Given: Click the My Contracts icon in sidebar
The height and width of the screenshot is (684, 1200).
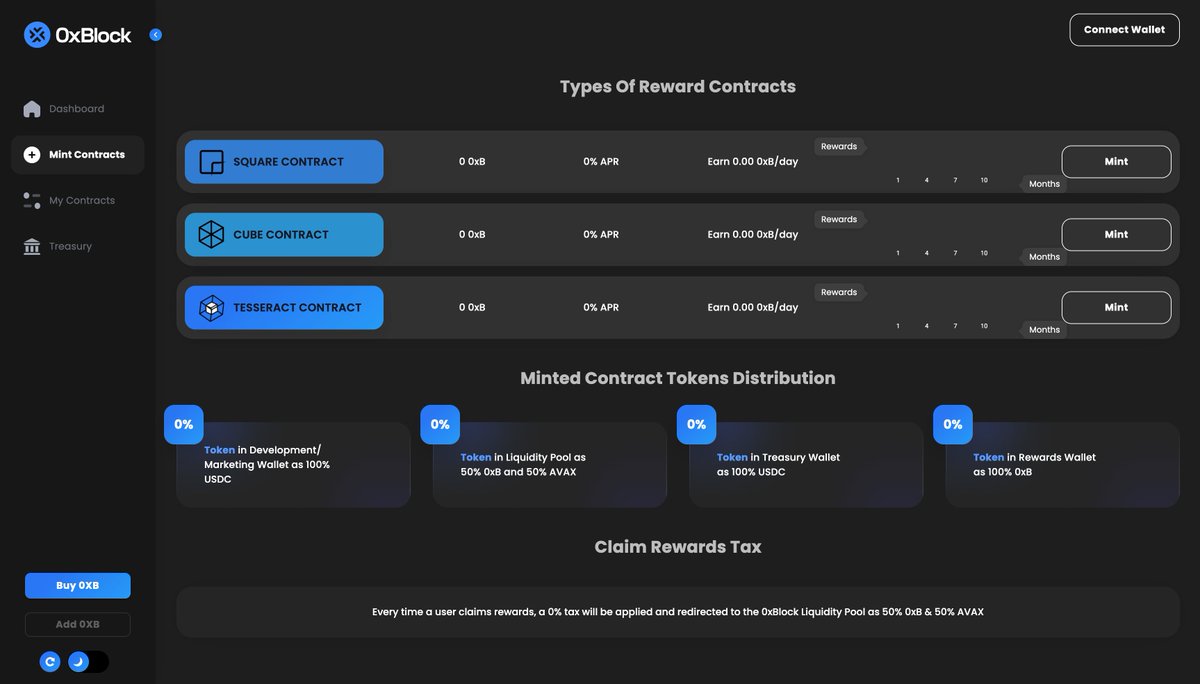Looking at the screenshot, I should (x=31, y=200).
